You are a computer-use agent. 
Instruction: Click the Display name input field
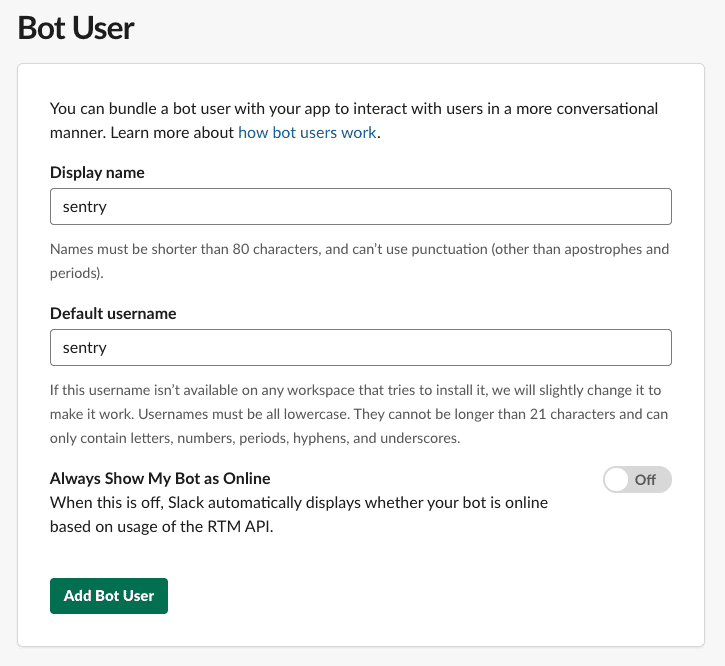[361, 206]
